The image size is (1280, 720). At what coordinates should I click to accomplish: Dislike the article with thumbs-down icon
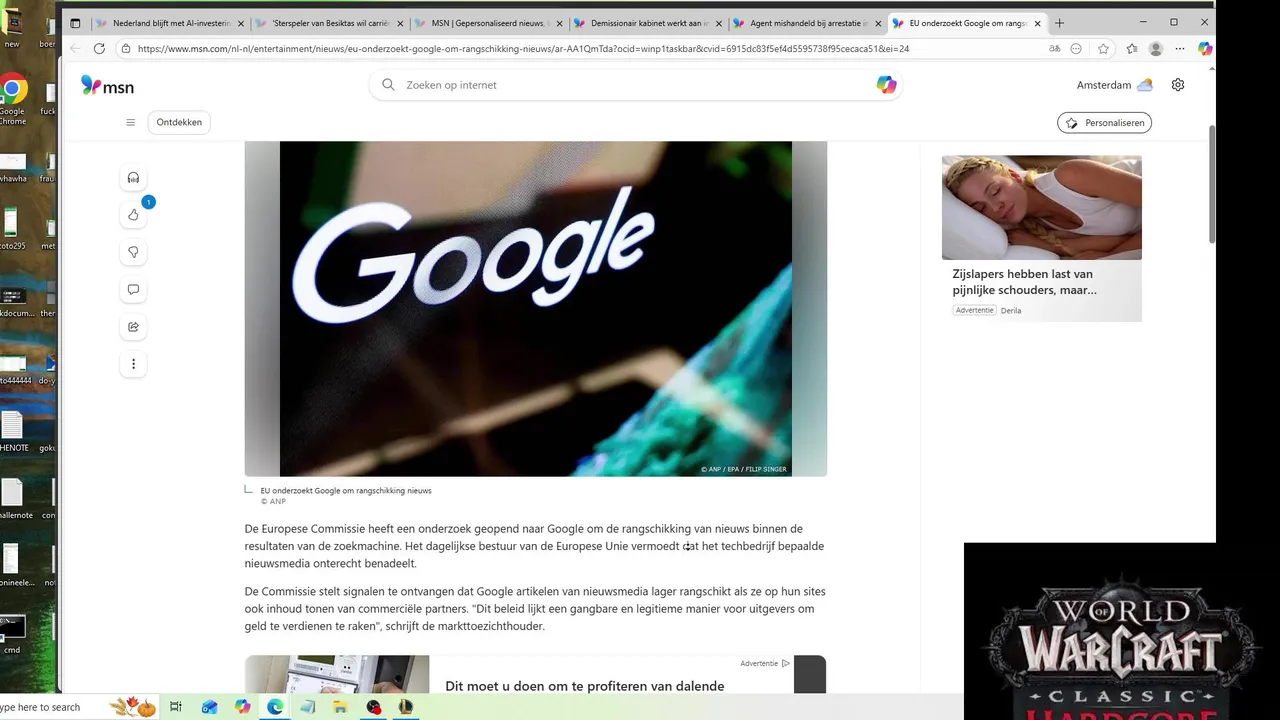133,252
